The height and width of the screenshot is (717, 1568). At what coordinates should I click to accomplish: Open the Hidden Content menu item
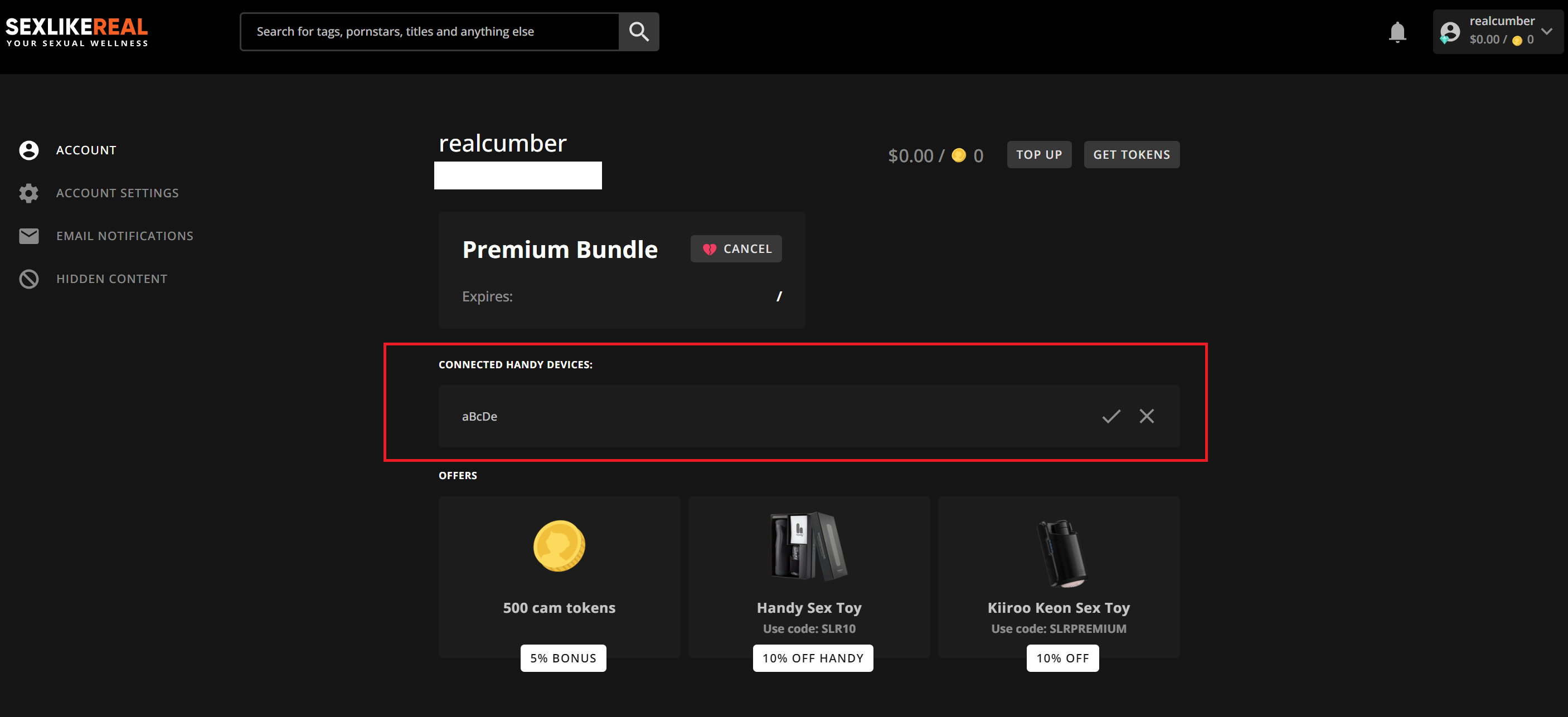[111, 279]
